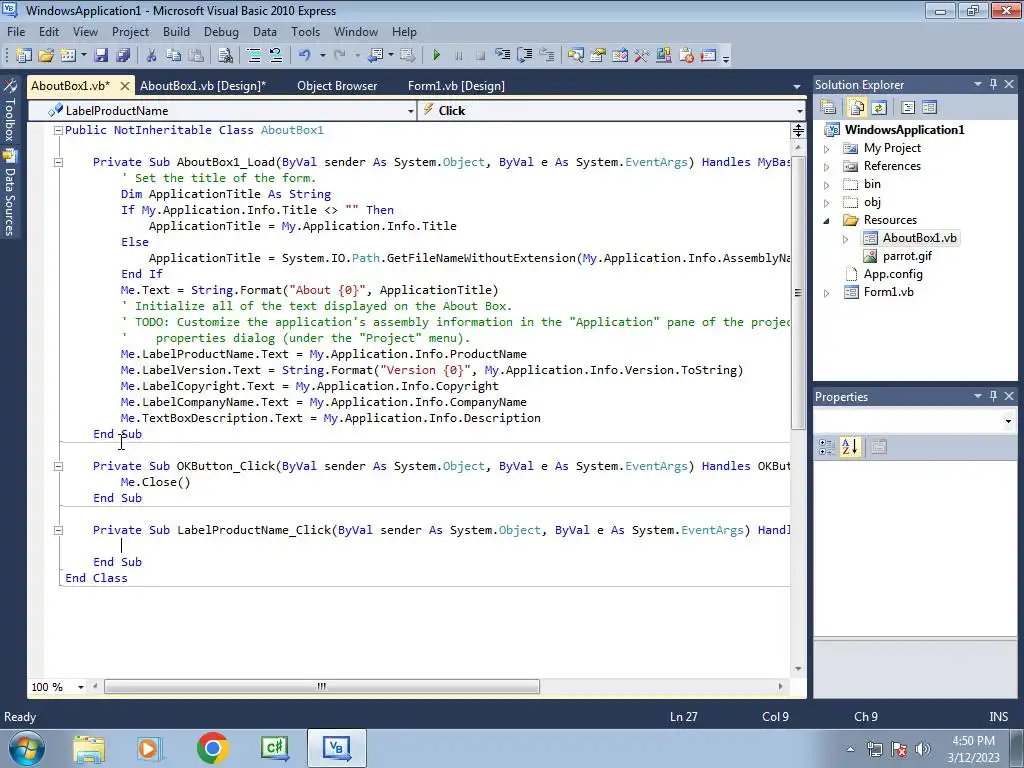Collapse the OKButton_Click sub outline
Image resolution: width=1024 pixels, height=768 pixels.
click(x=58, y=466)
